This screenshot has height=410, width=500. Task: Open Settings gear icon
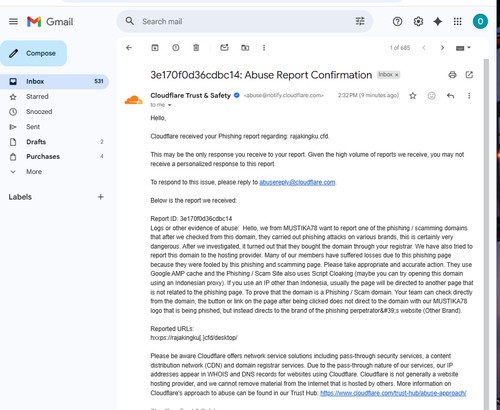pyautogui.click(x=418, y=22)
